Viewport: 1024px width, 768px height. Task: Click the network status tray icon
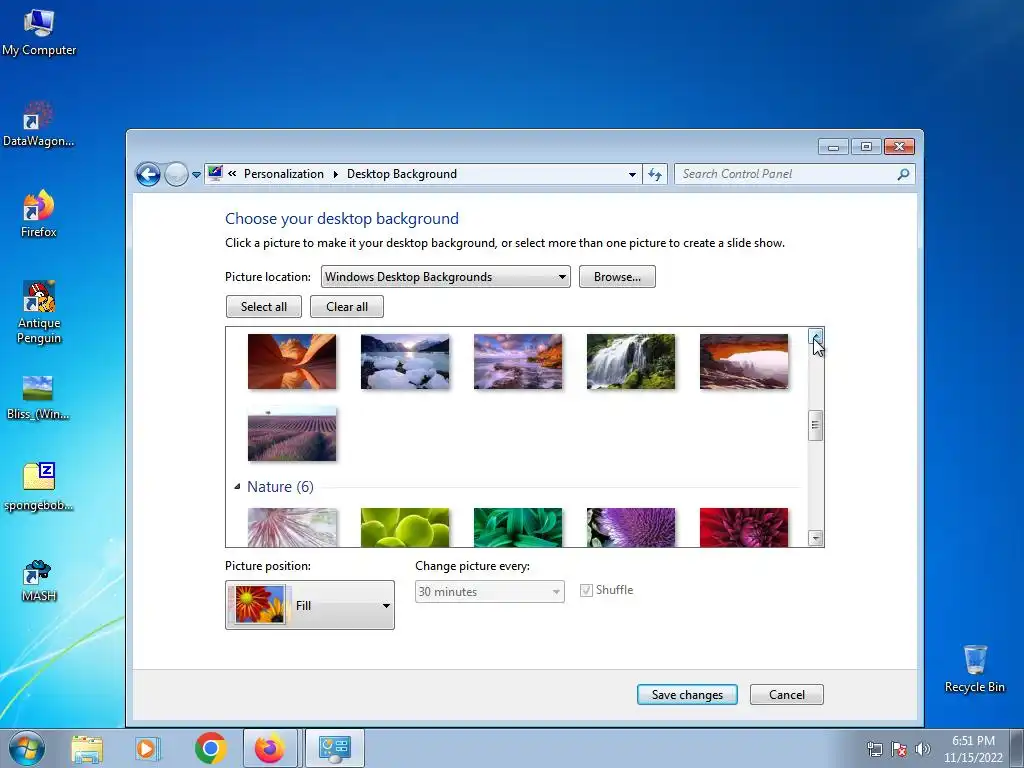[874, 749]
